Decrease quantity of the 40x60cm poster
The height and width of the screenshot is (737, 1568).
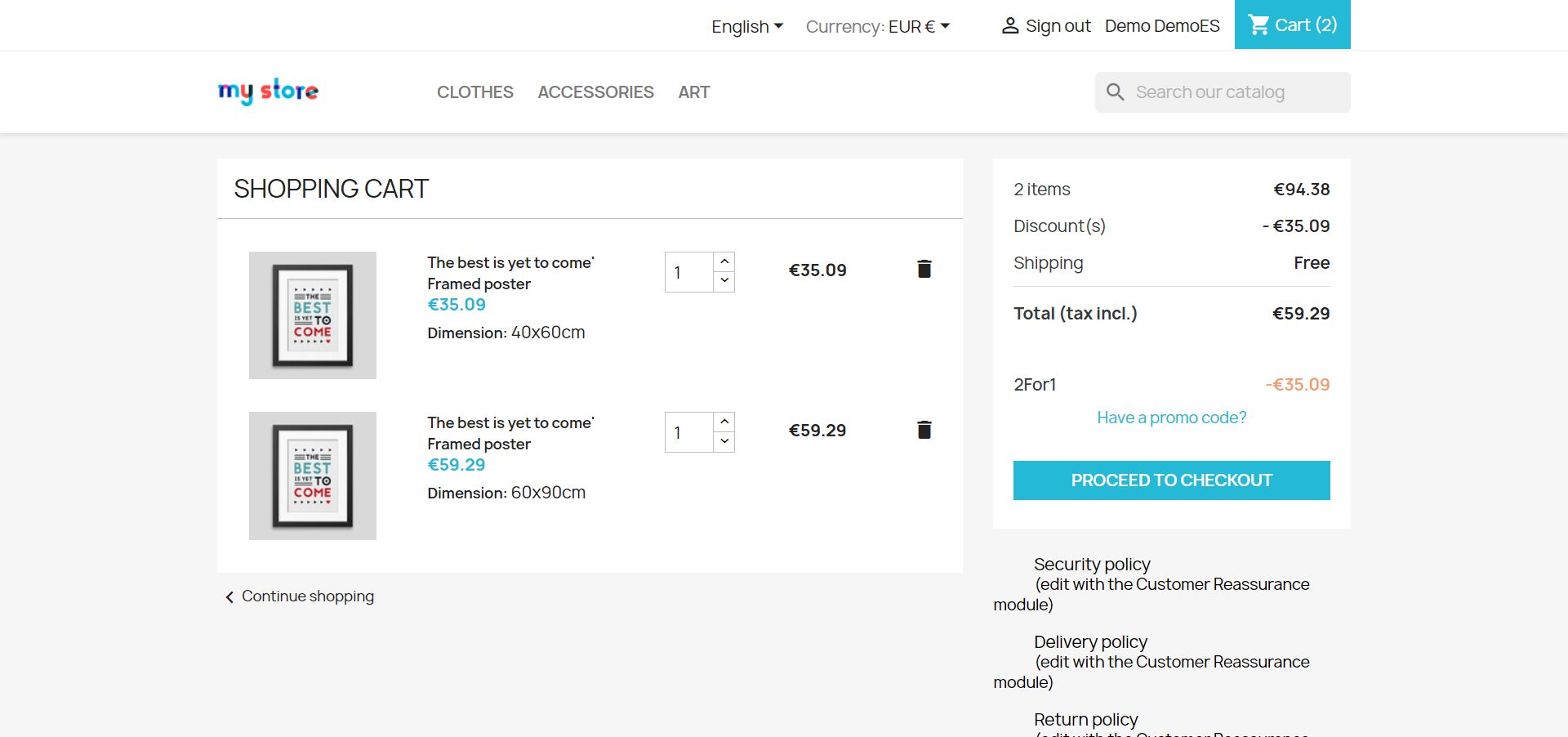[724, 281]
